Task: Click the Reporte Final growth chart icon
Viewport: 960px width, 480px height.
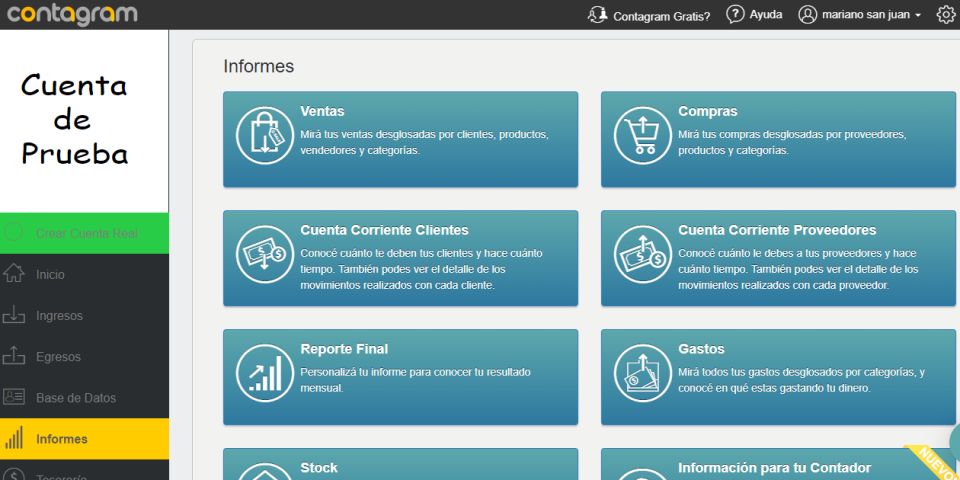Action: [x=264, y=373]
